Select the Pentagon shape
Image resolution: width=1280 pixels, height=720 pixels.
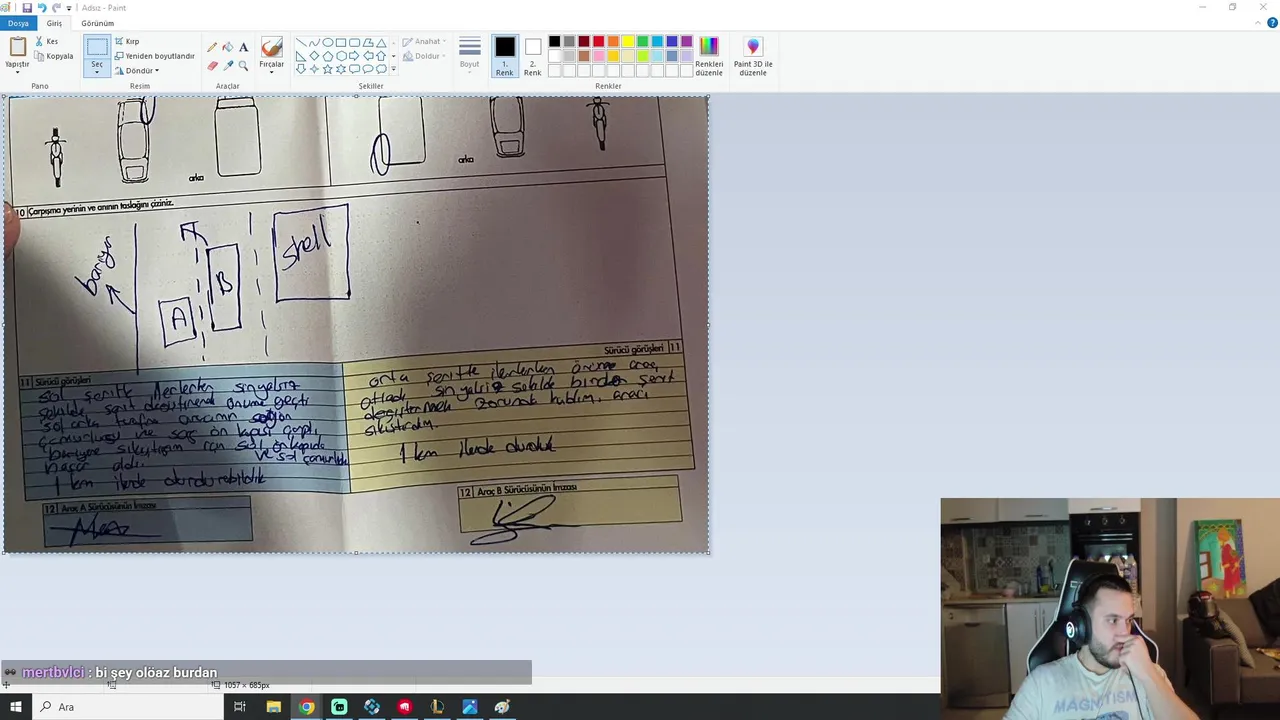pos(328,56)
